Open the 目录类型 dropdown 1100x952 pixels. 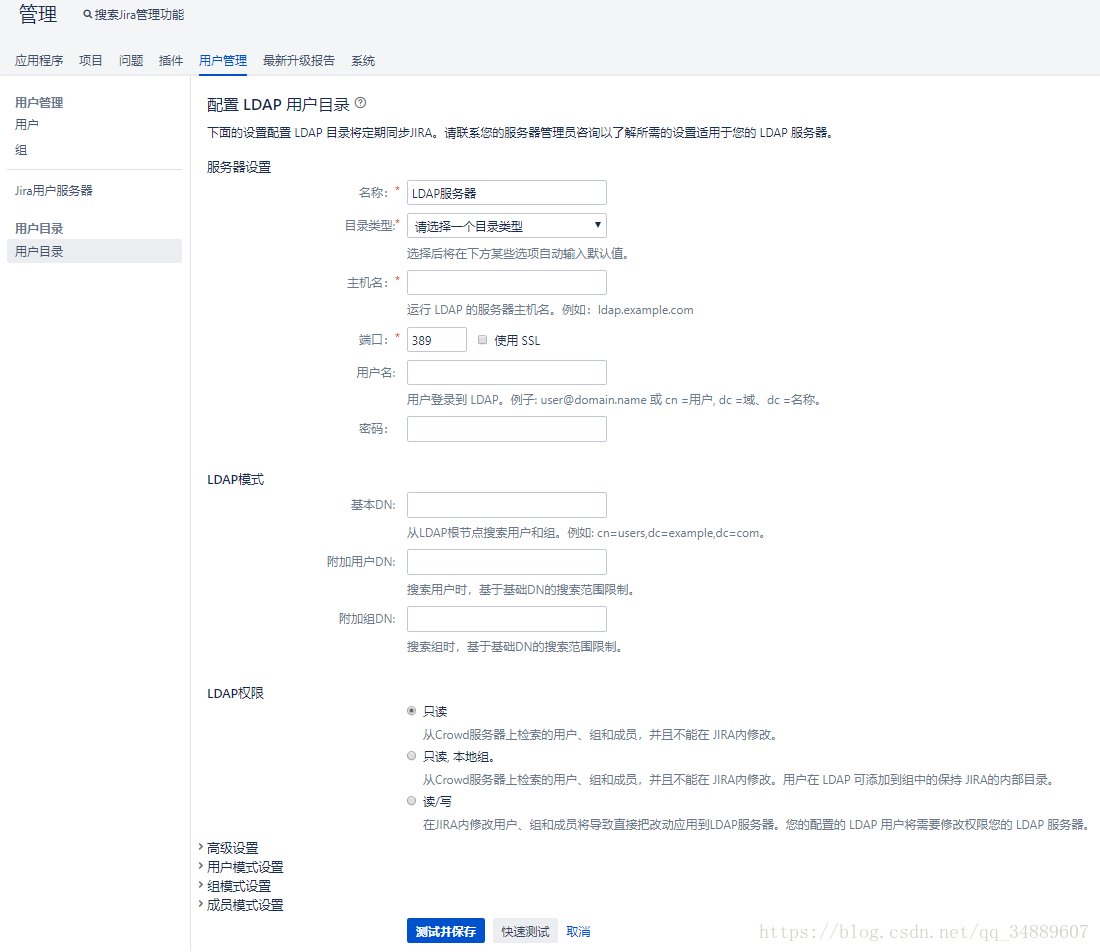pos(507,226)
